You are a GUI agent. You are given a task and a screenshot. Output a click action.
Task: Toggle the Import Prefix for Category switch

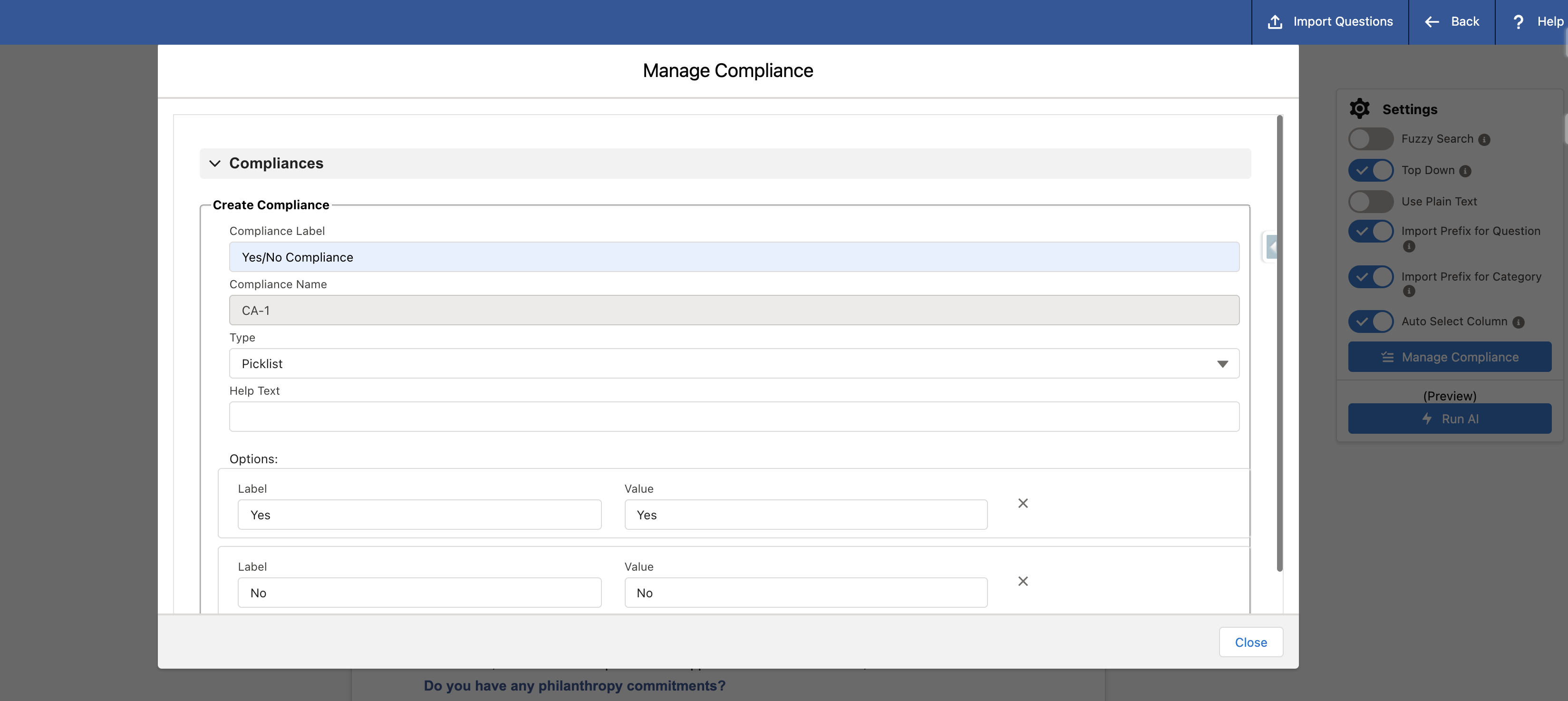(x=1370, y=276)
